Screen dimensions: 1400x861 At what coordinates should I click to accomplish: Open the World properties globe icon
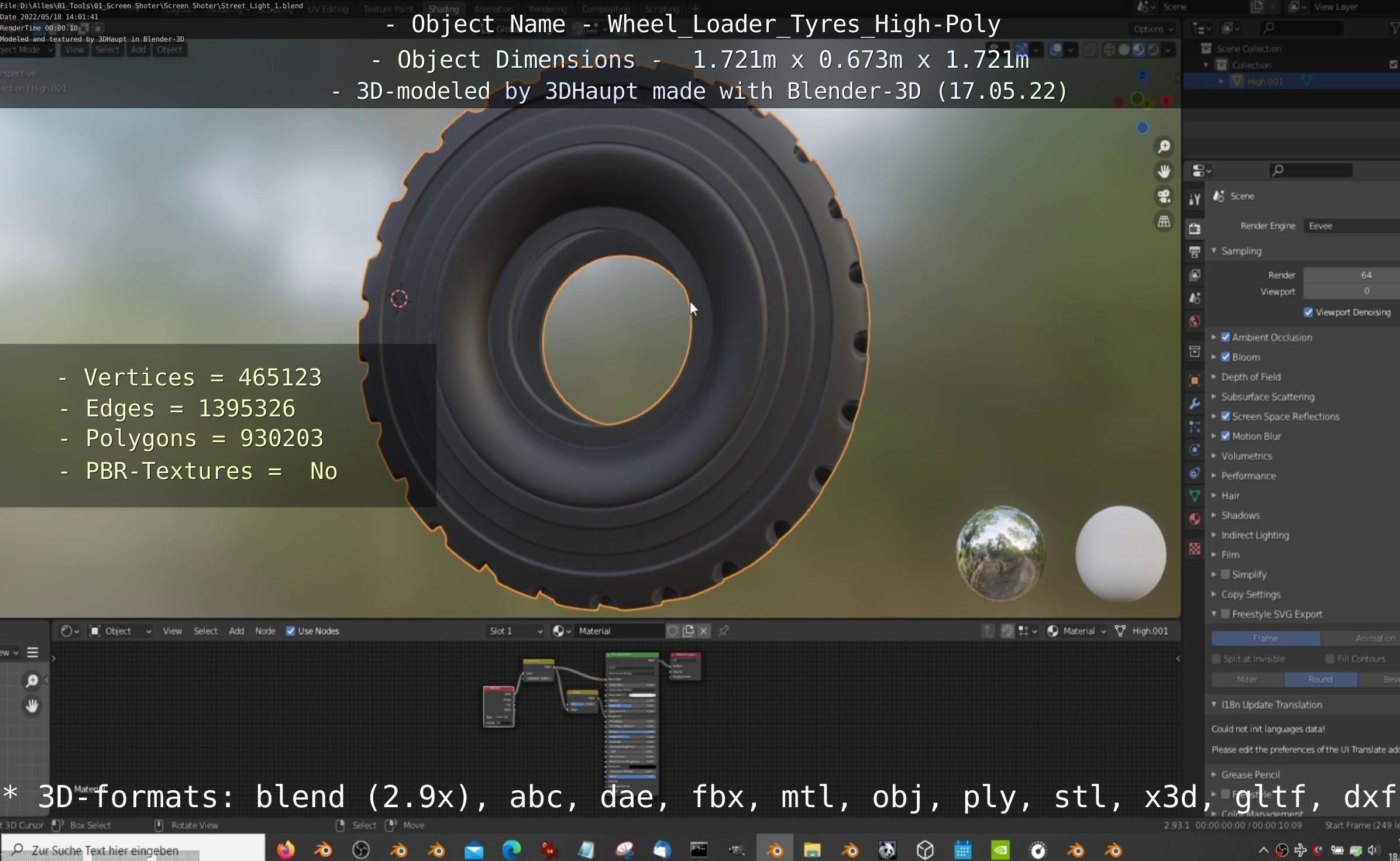1195,321
